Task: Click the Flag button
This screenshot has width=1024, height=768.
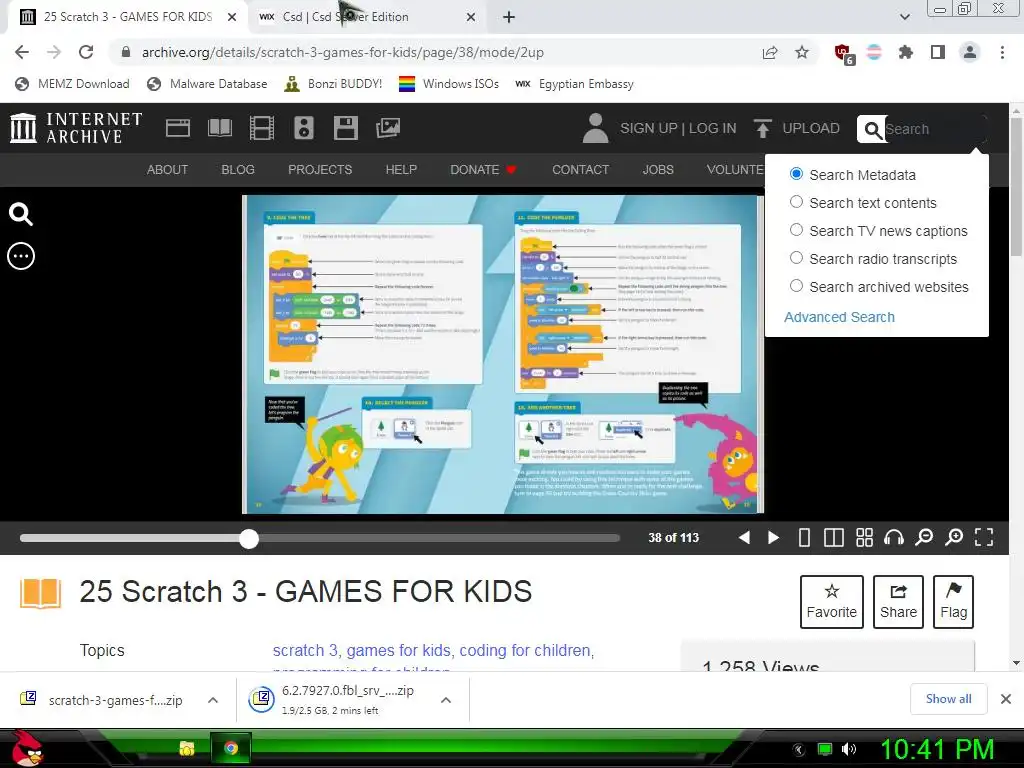Action: coord(953,601)
